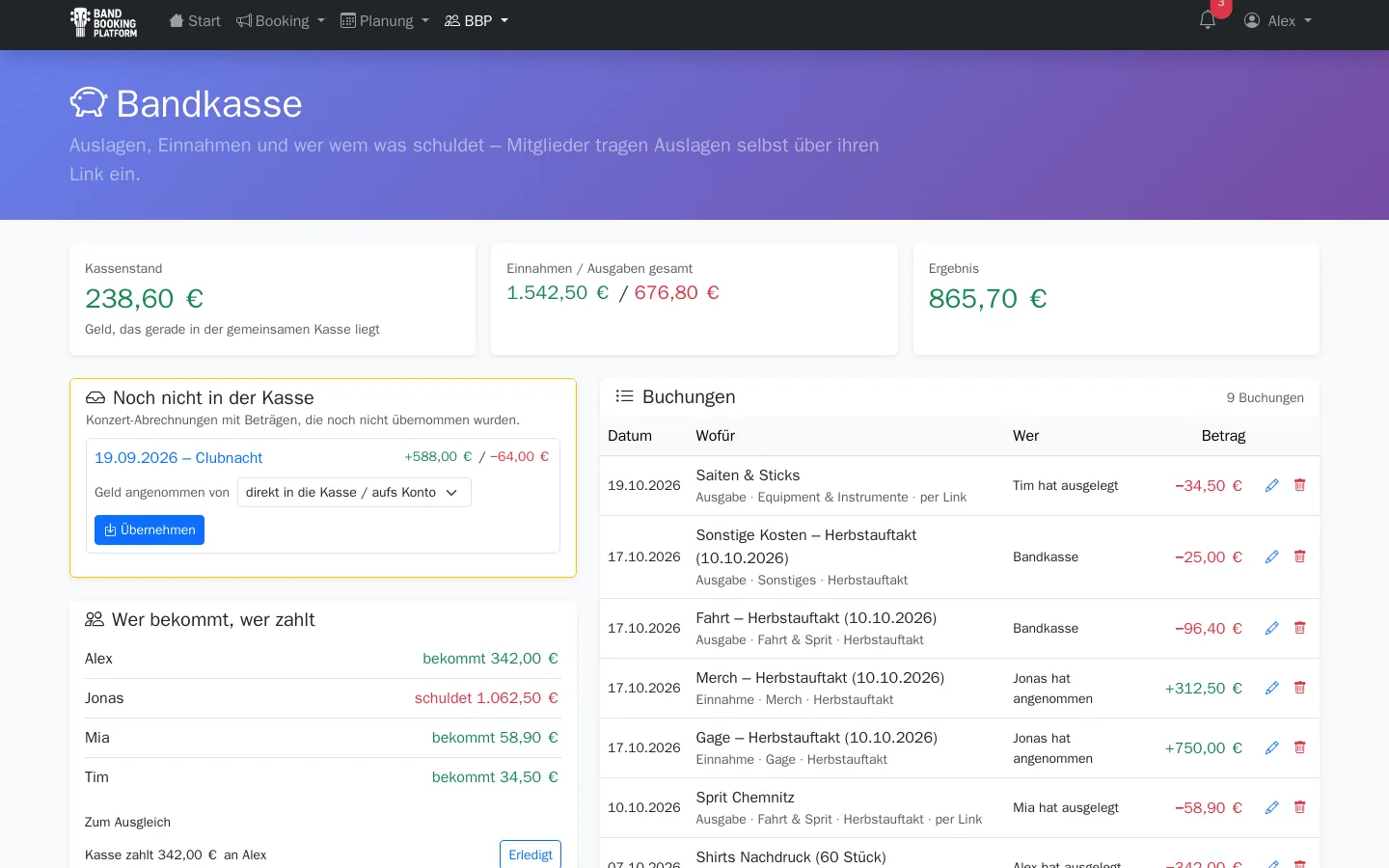Open the notifications bell

(x=1207, y=20)
